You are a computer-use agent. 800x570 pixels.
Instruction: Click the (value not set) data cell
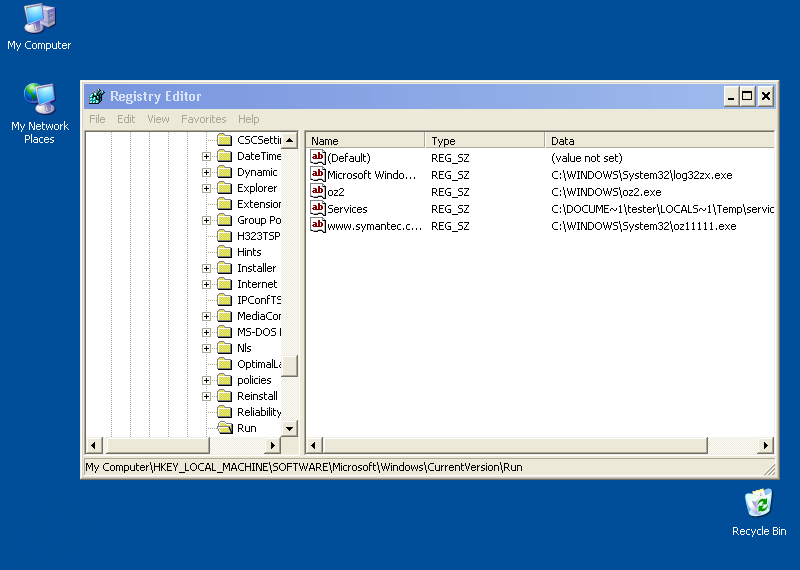pyautogui.click(x=587, y=158)
